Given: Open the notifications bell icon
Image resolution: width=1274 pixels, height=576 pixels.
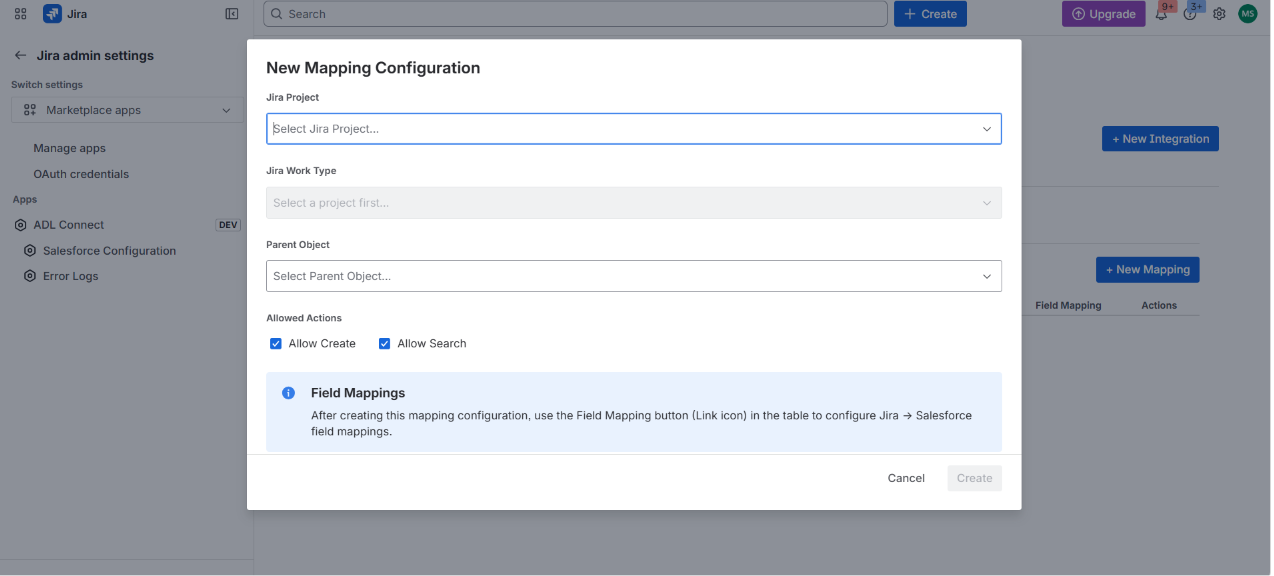Looking at the screenshot, I should click(1162, 14).
